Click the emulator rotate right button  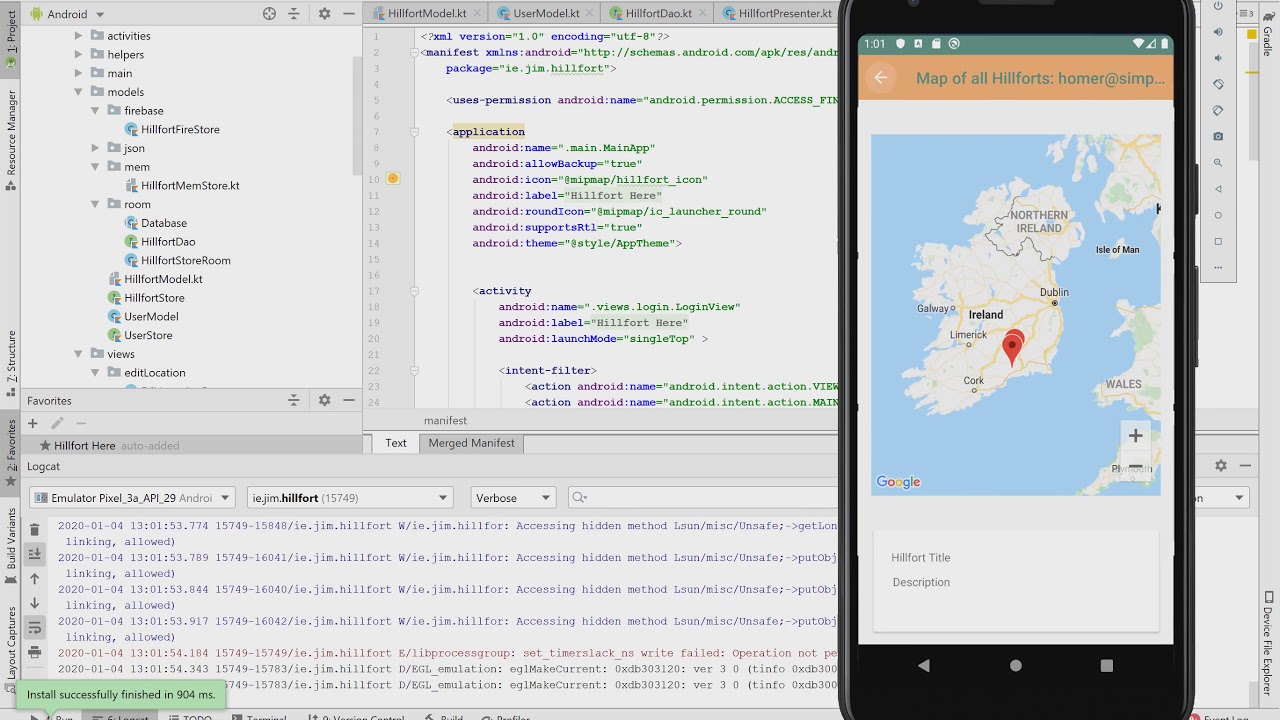(x=1218, y=110)
